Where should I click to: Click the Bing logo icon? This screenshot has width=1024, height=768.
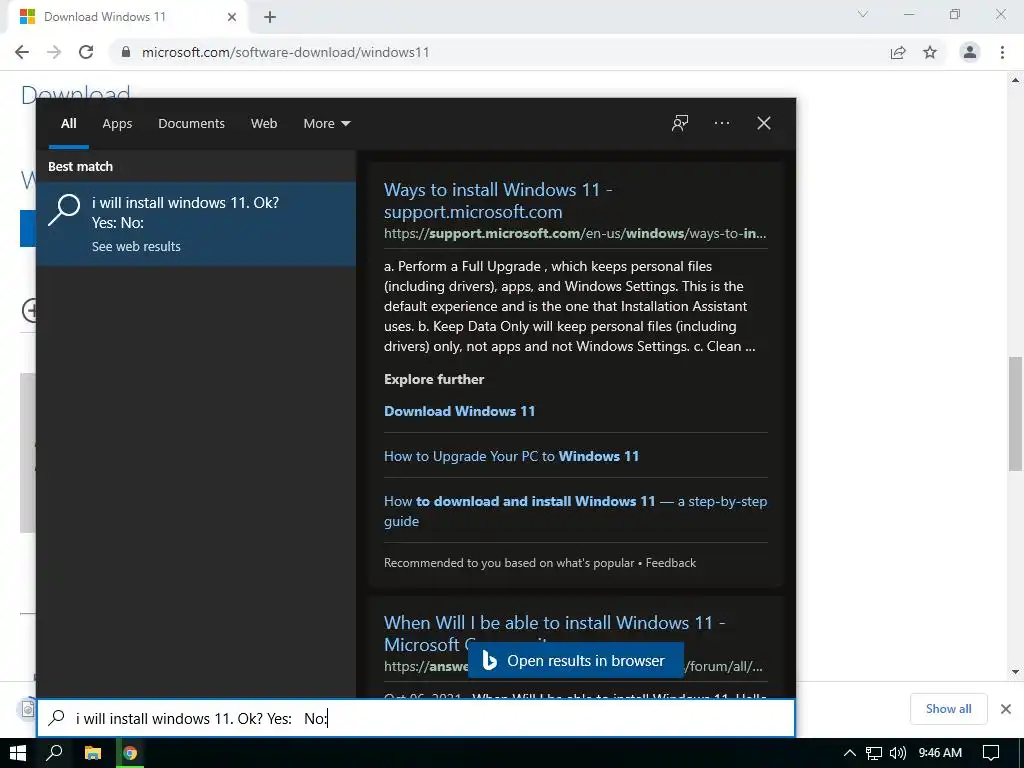click(x=489, y=661)
